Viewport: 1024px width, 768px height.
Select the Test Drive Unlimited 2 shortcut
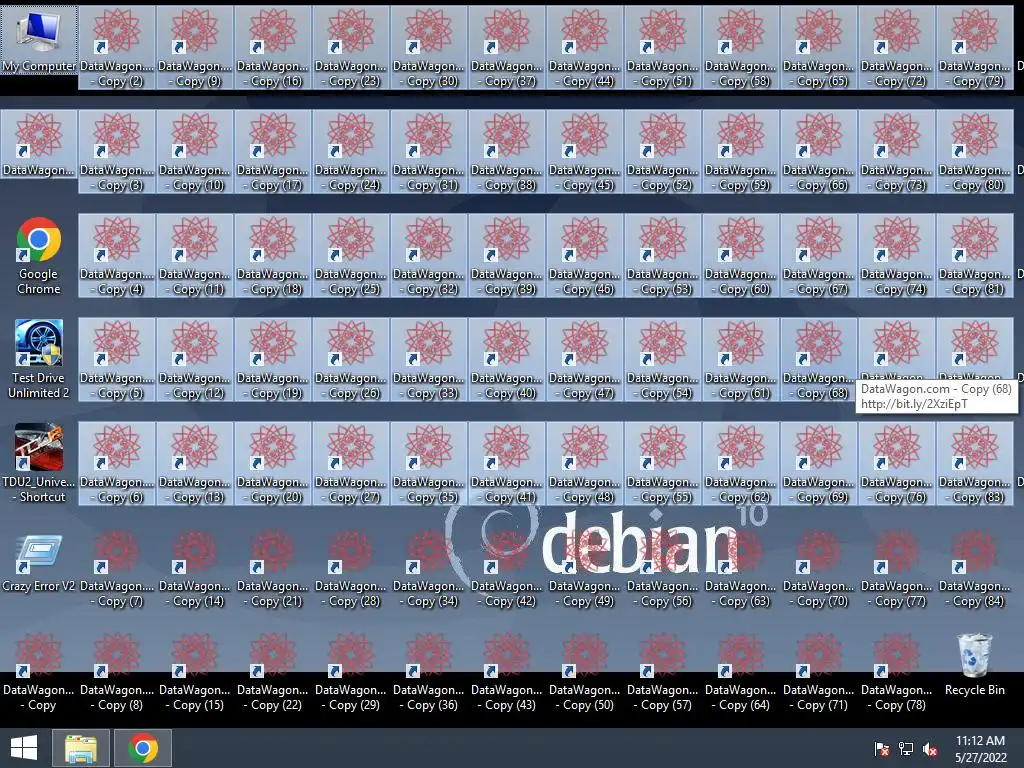[x=39, y=360]
